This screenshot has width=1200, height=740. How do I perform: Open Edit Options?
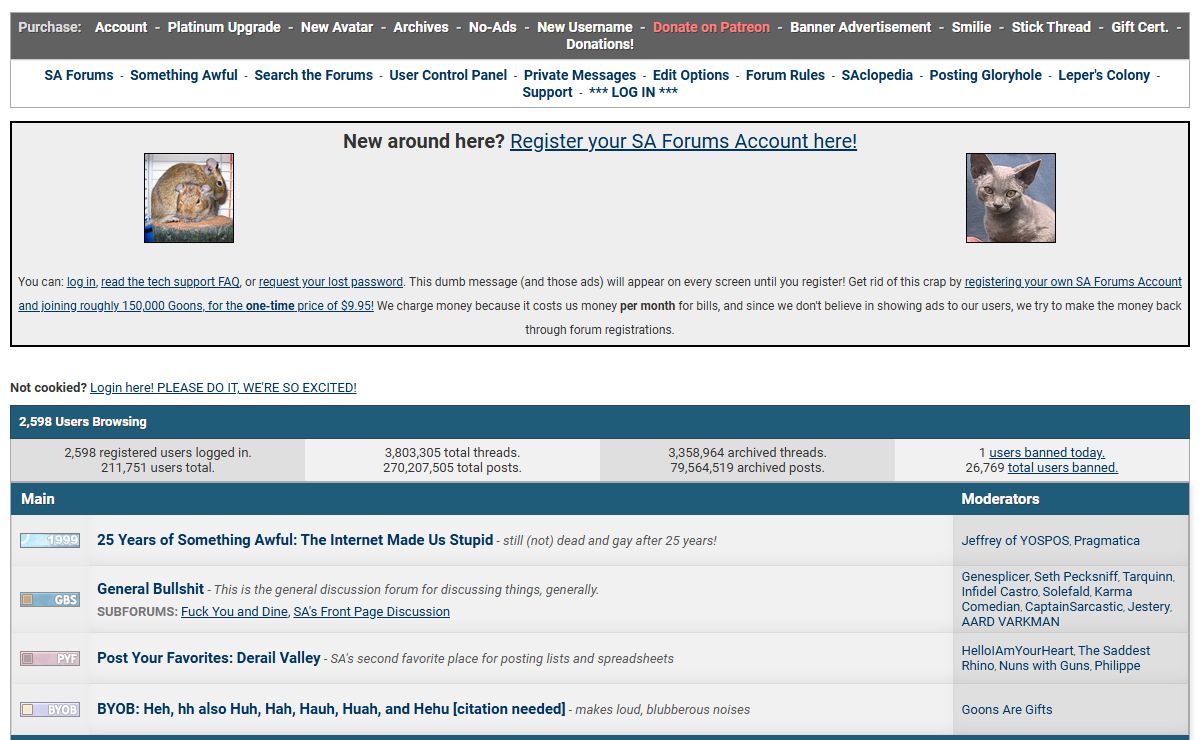coord(691,75)
